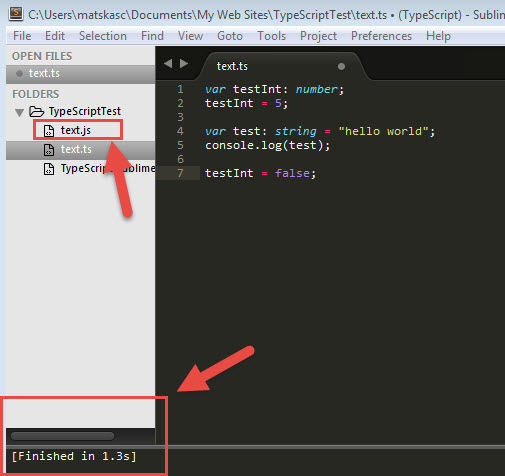Click the TypeScriptTest folder icon

pyautogui.click(x=36, y=111)
